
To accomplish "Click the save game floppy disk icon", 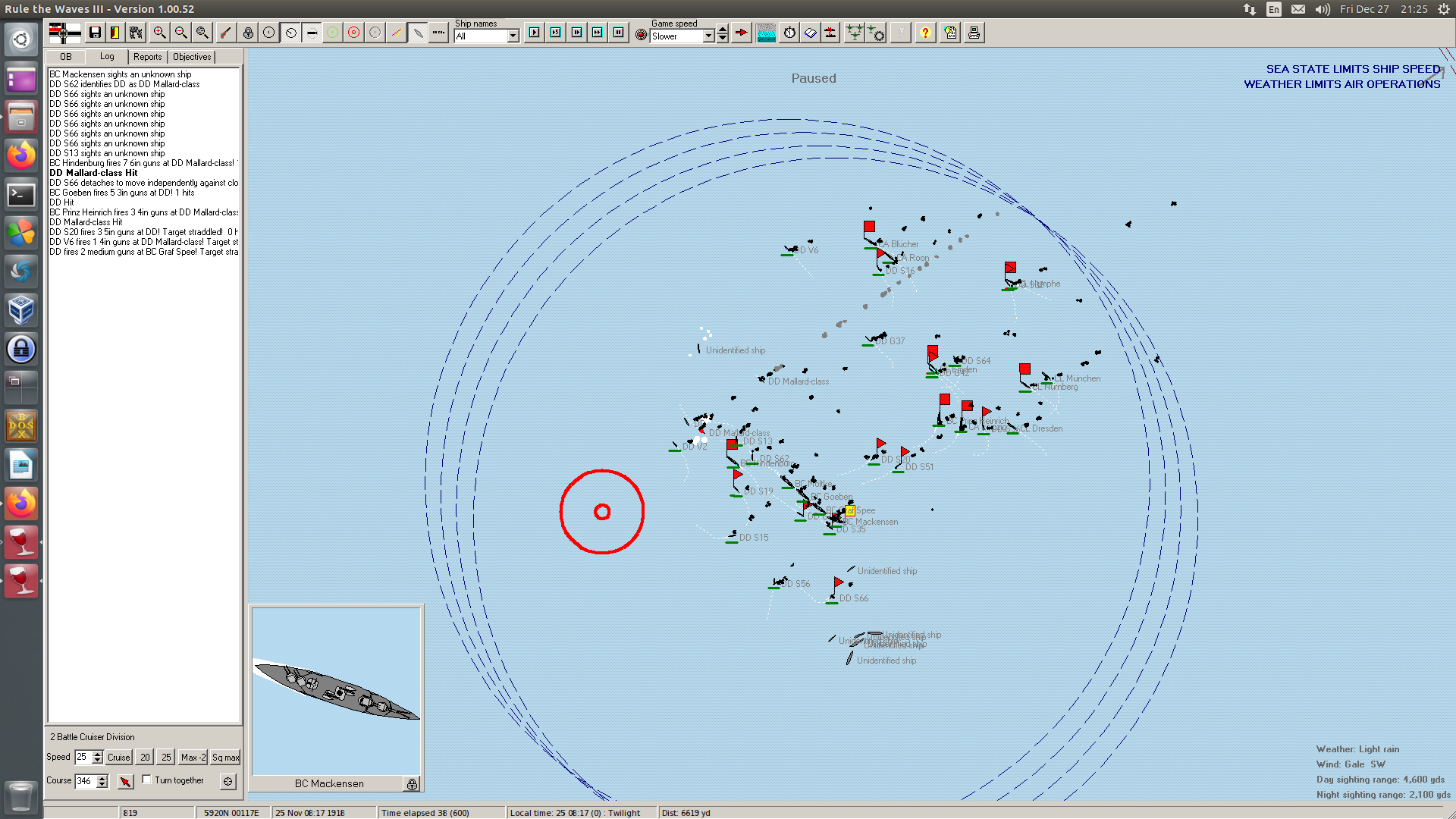I will (x=95, y=33).
